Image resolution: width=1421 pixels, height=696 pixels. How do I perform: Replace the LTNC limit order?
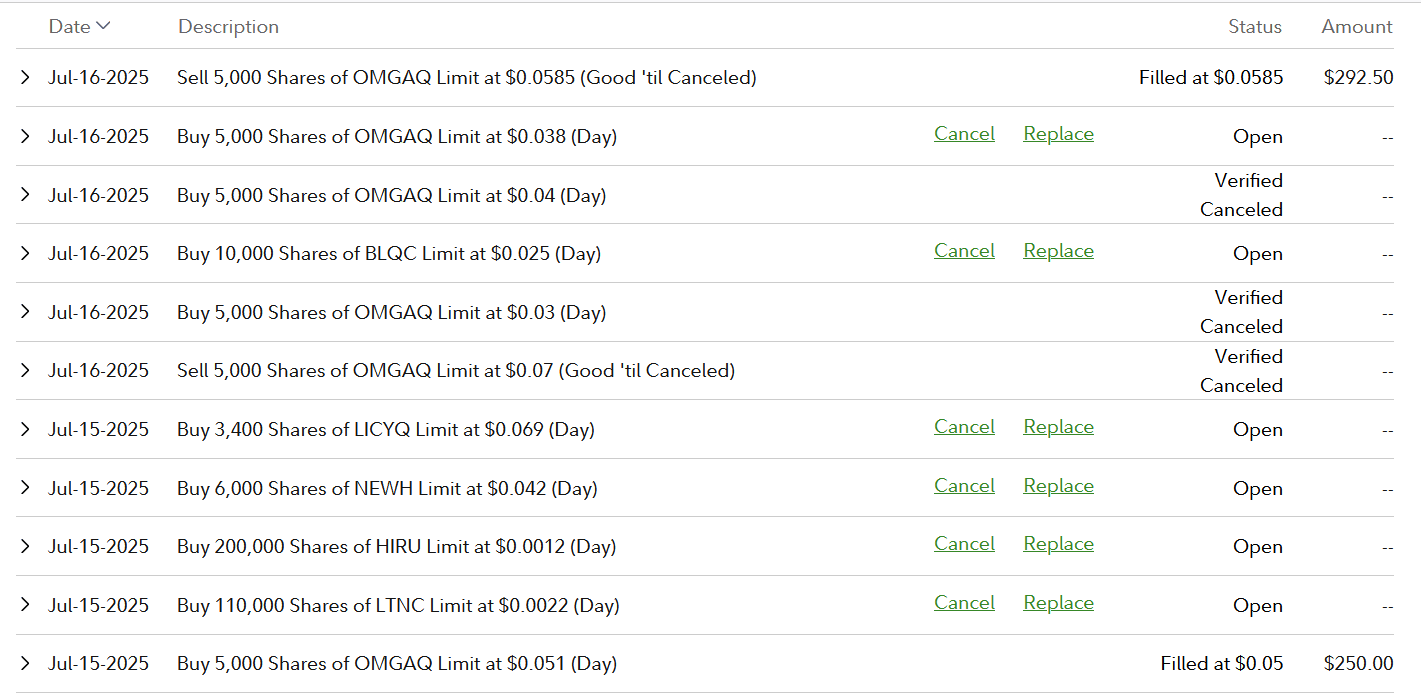(1058, 603)
